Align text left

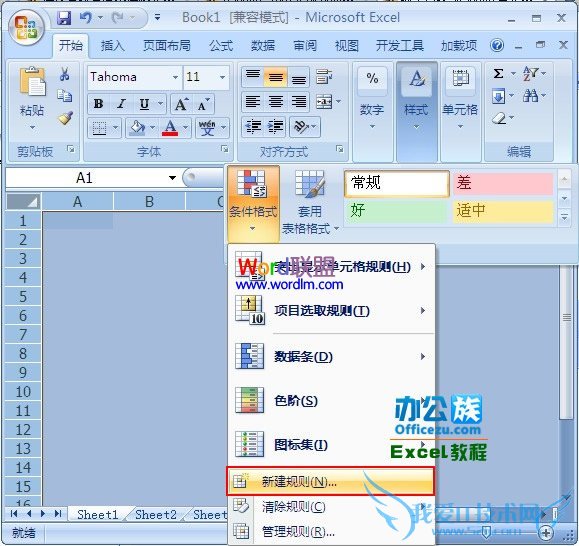[x=253, y=101]
